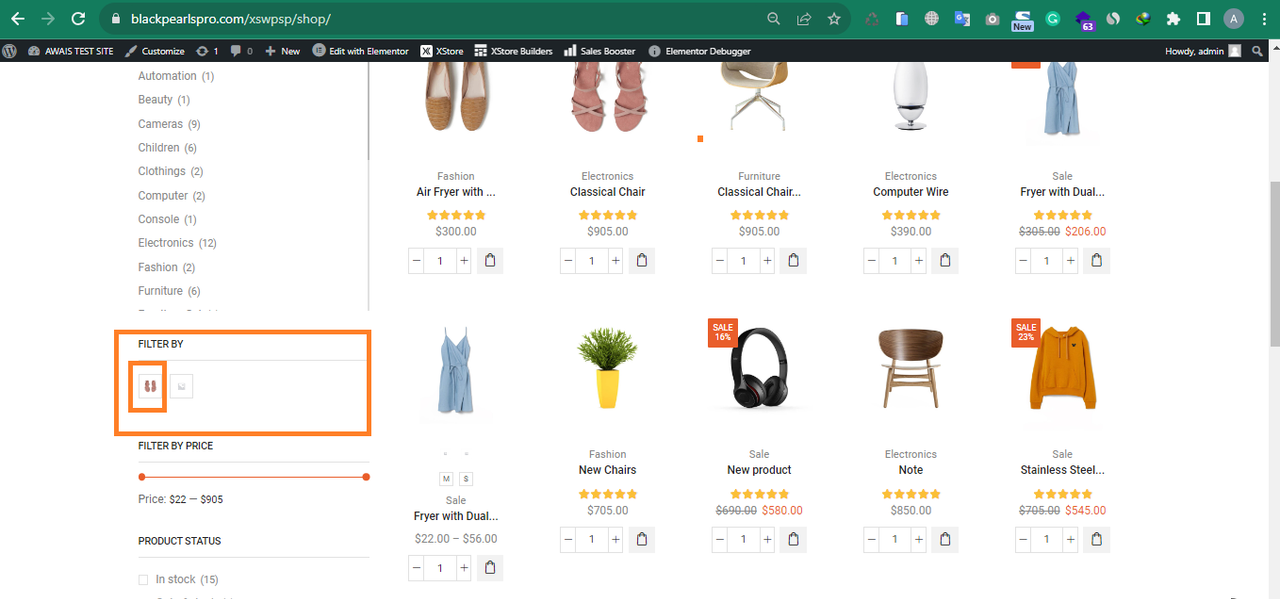Open XStore Builders menu
Image resolution: width=1280 pixels, height=599 pixels.
pyautogui.click(x=514, y=51)
